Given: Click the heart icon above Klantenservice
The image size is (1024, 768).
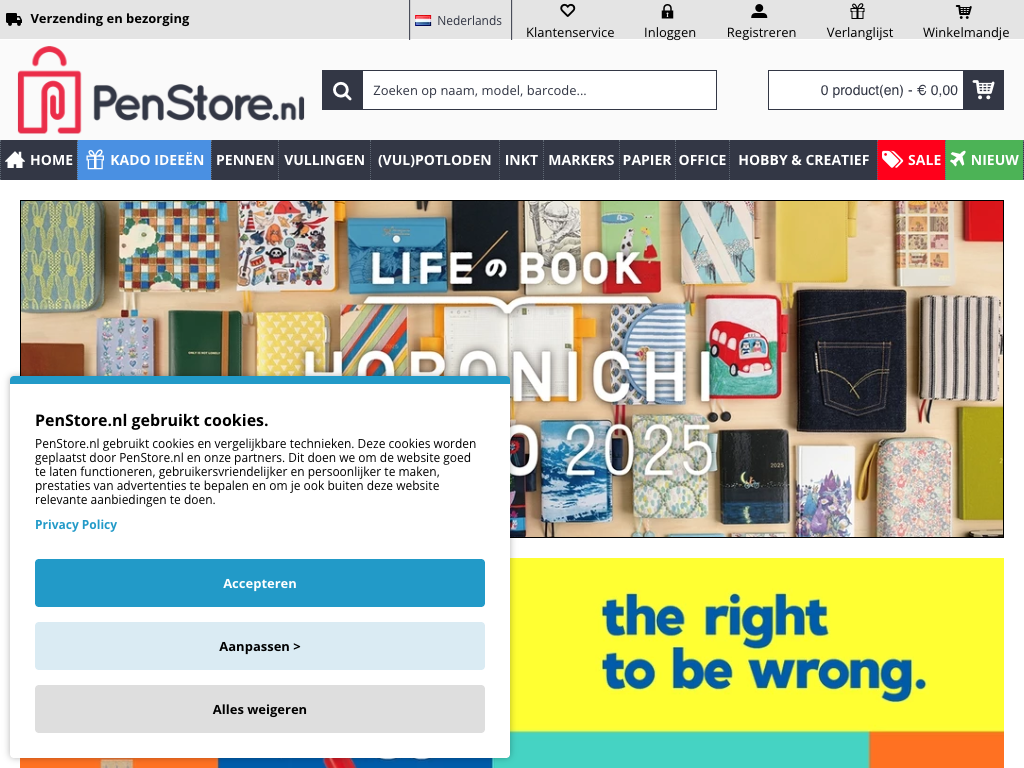Looking at the screenshot, I should (x=568, y=10).
